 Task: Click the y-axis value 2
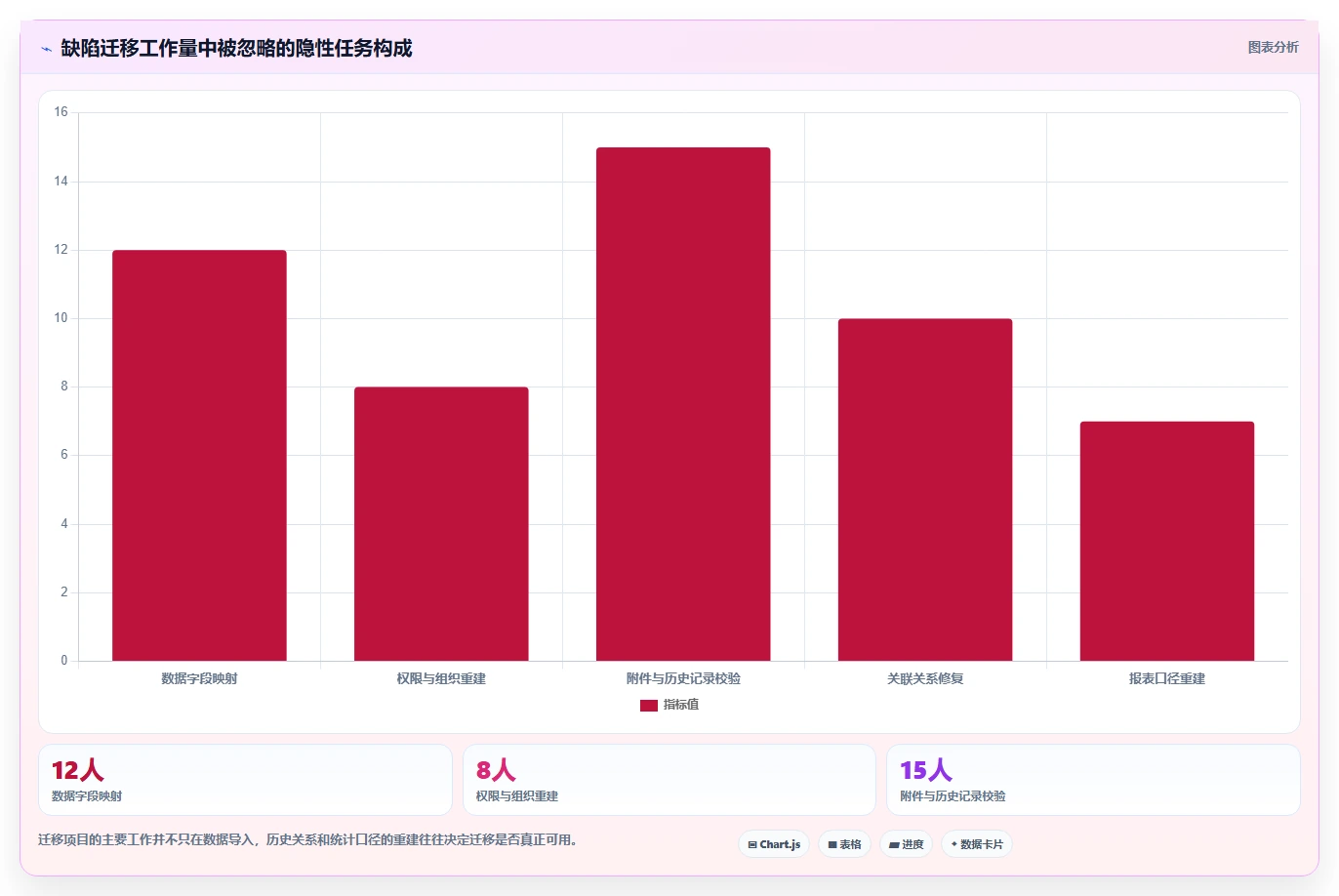[x=64, y=592]
